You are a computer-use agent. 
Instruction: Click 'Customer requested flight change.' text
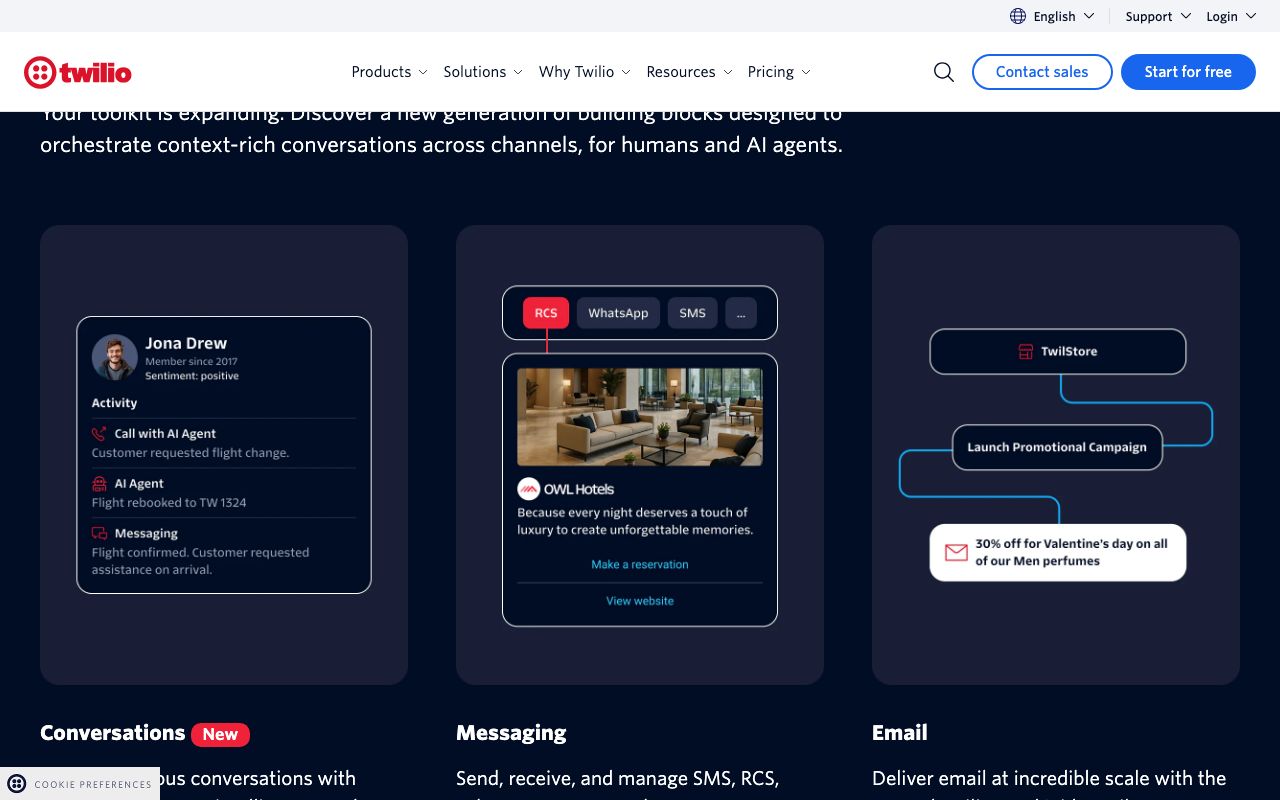[190, 453]
